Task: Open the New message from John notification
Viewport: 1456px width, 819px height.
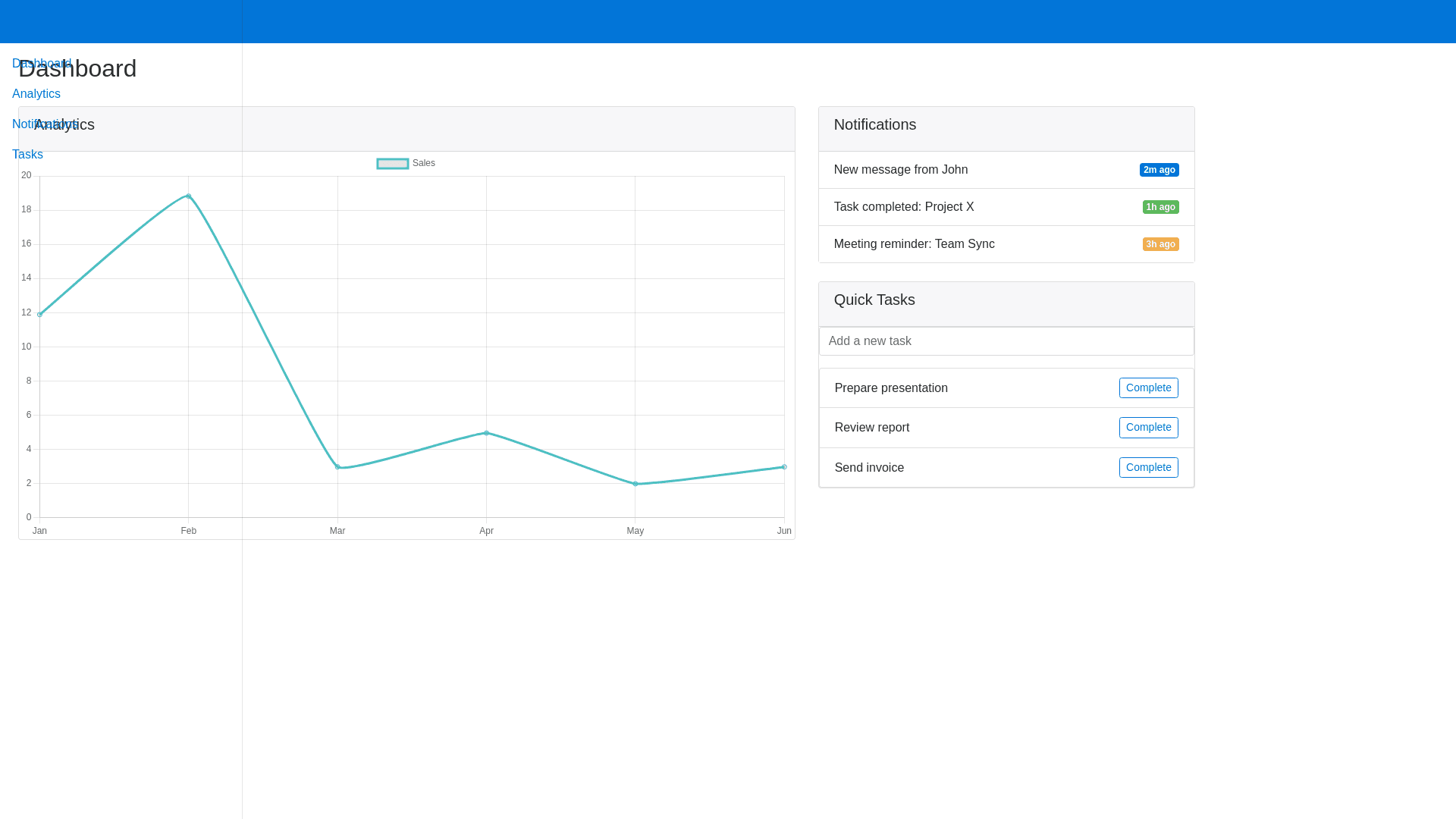Action: (901, 170)
